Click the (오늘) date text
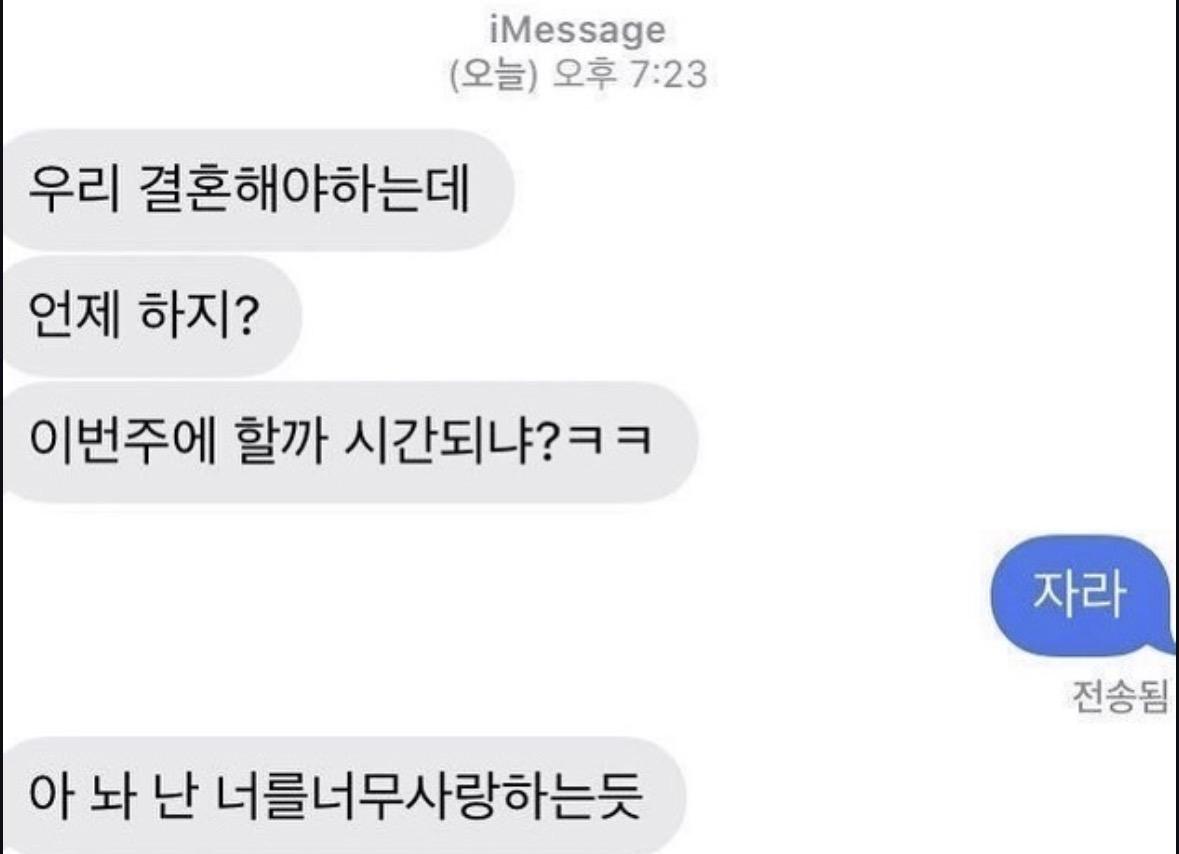Image resolution: width=1179 pixels, height=854 pixels. 494,74
